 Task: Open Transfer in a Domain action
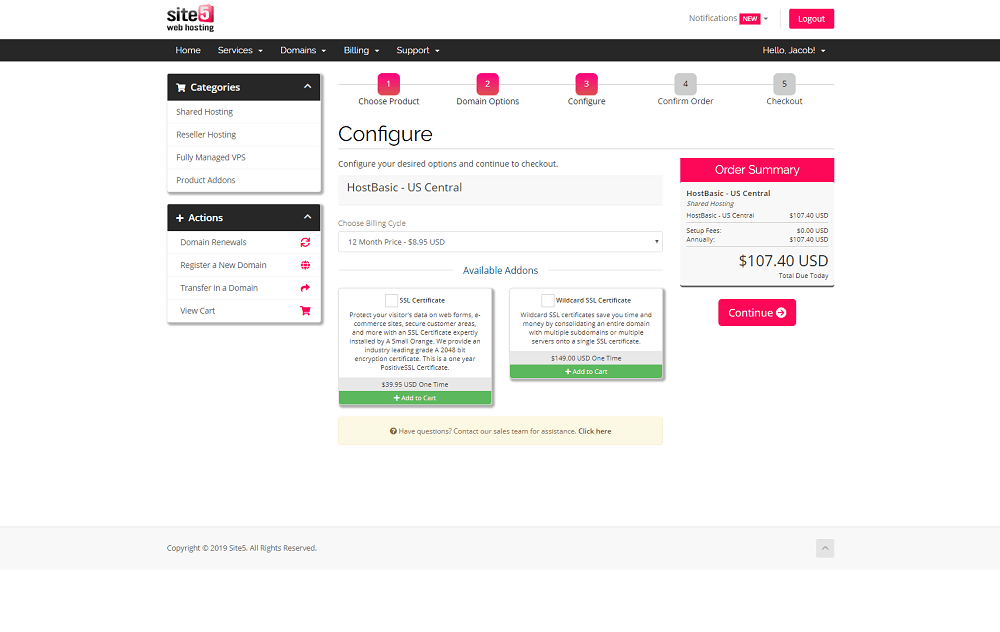point(244,288)
